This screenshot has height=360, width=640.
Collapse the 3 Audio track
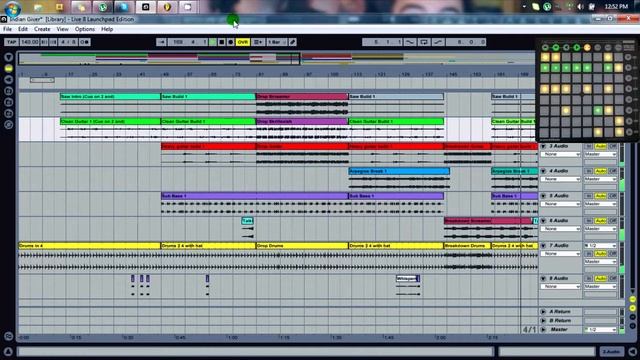point(543,146)
